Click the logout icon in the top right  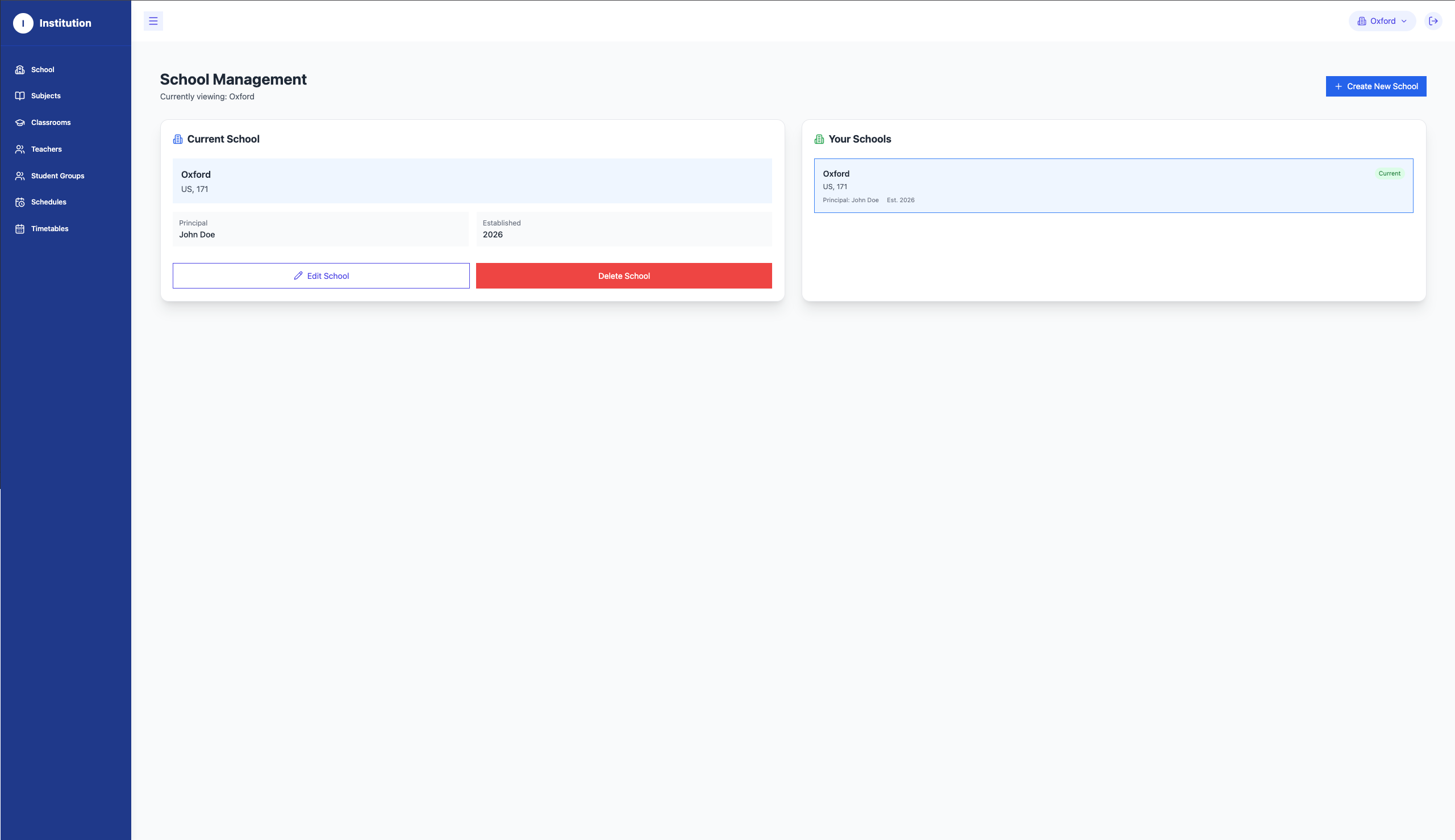1433,21
